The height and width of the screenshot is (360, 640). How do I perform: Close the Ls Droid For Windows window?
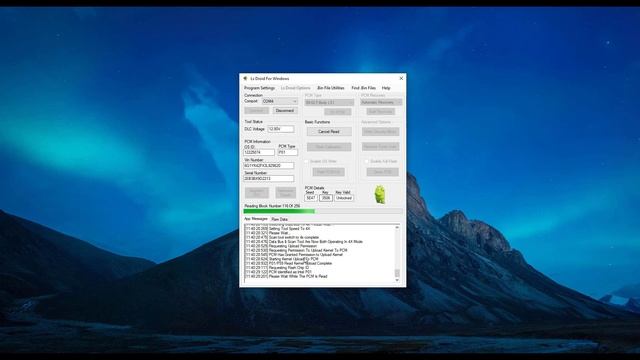(401, 78)
